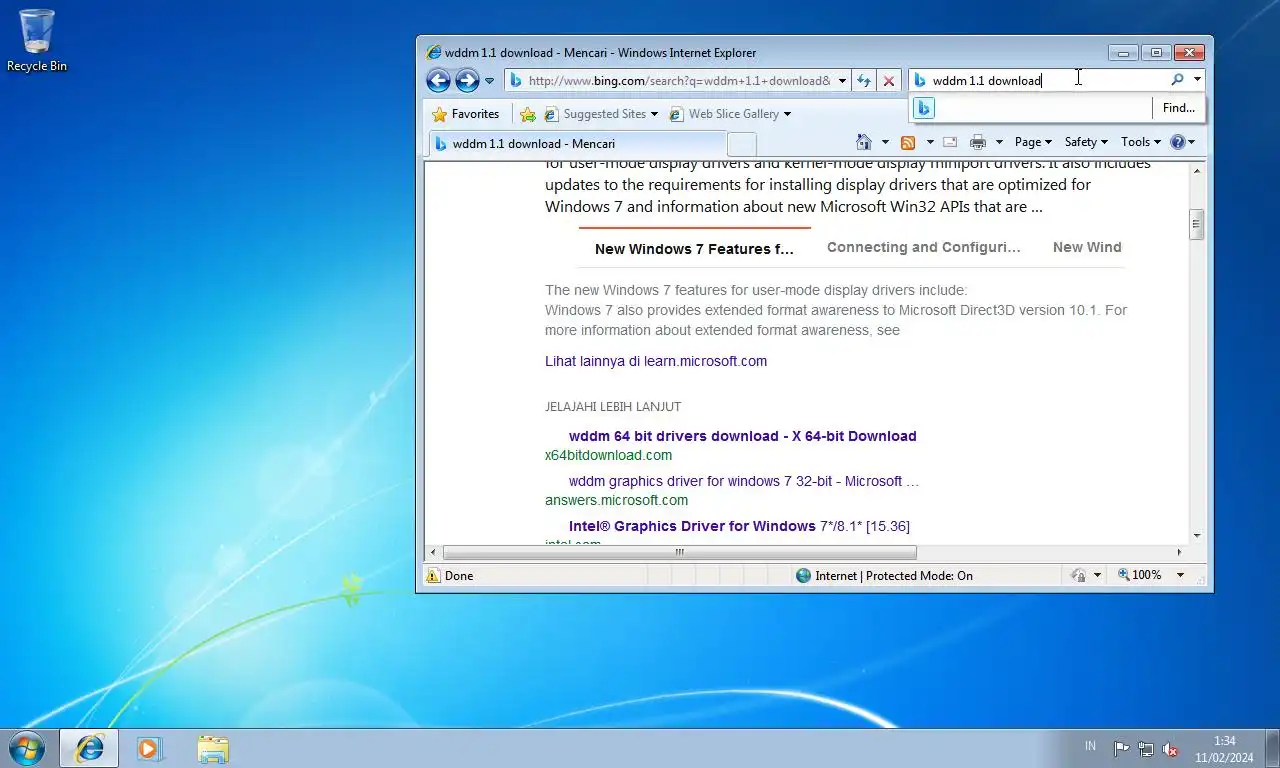
Task: Open the Recycle Bin desktop icon
Action: point(37,41)
